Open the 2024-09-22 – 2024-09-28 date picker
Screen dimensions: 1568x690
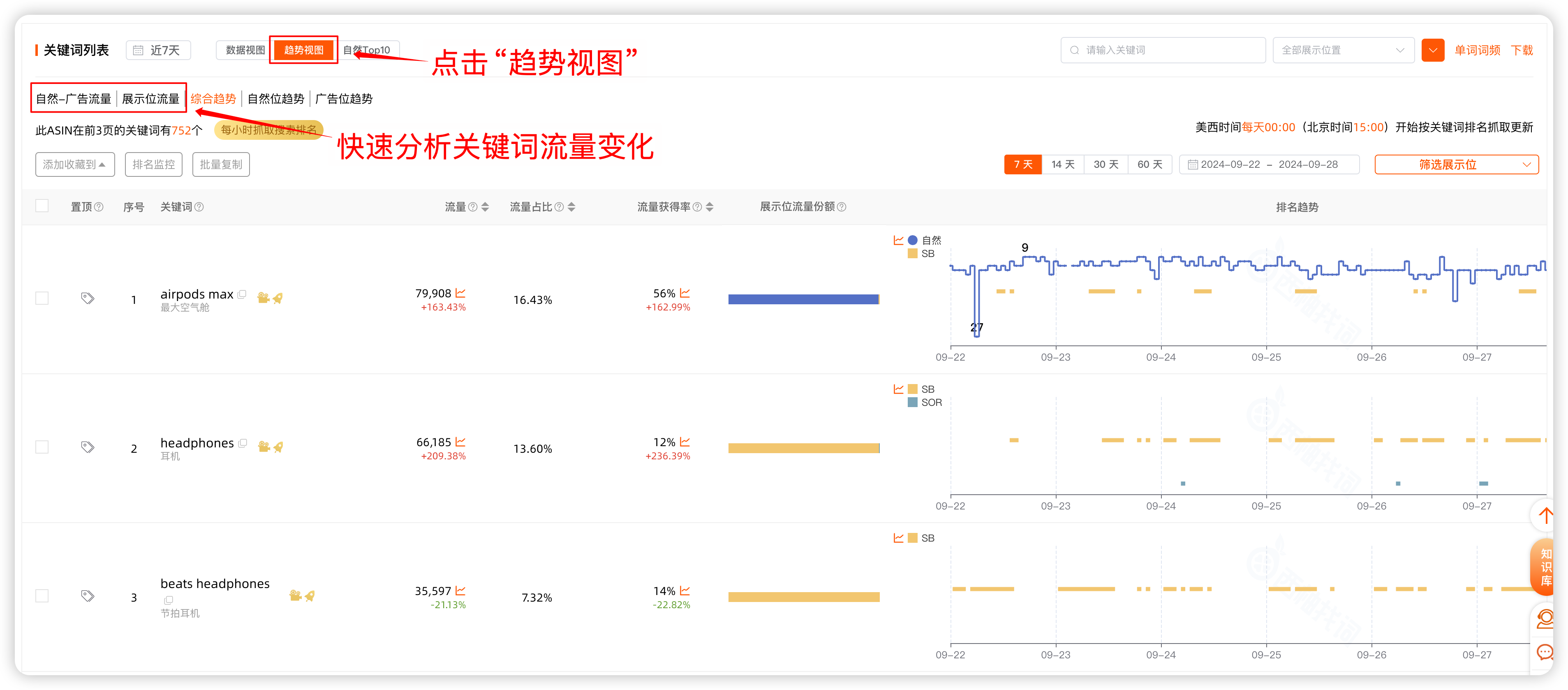tap(1269, 164)
